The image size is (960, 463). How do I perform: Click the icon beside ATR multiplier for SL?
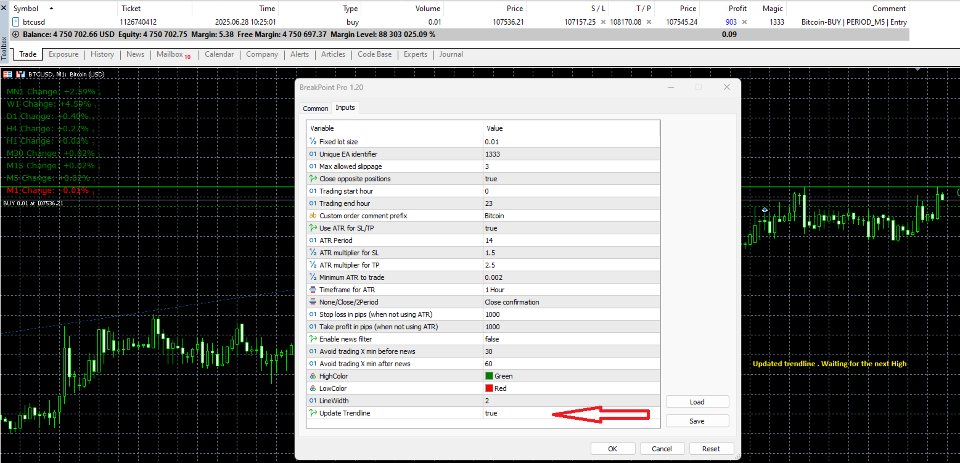pos(313,252)
